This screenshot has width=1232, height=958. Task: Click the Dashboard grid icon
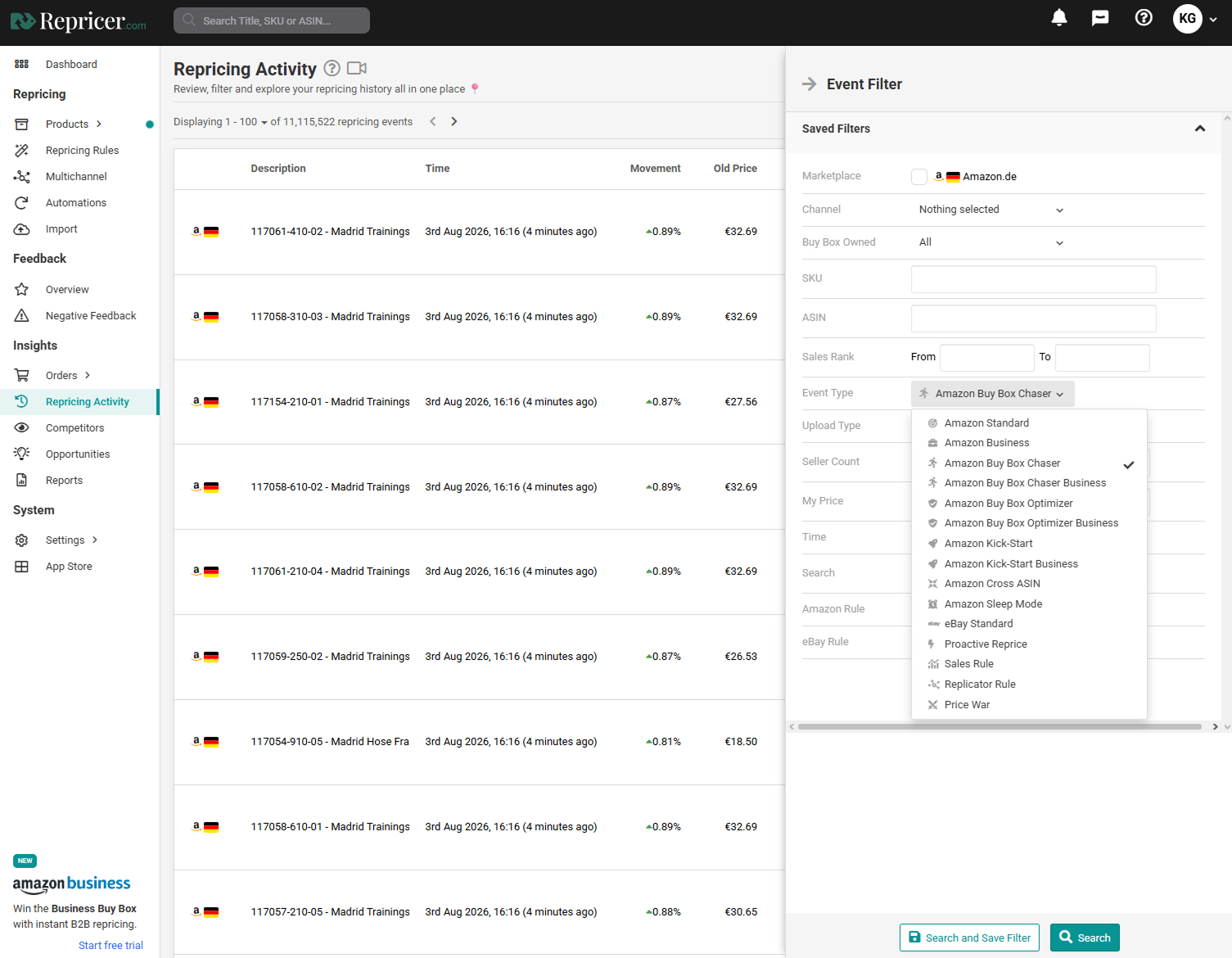(22, 64)
